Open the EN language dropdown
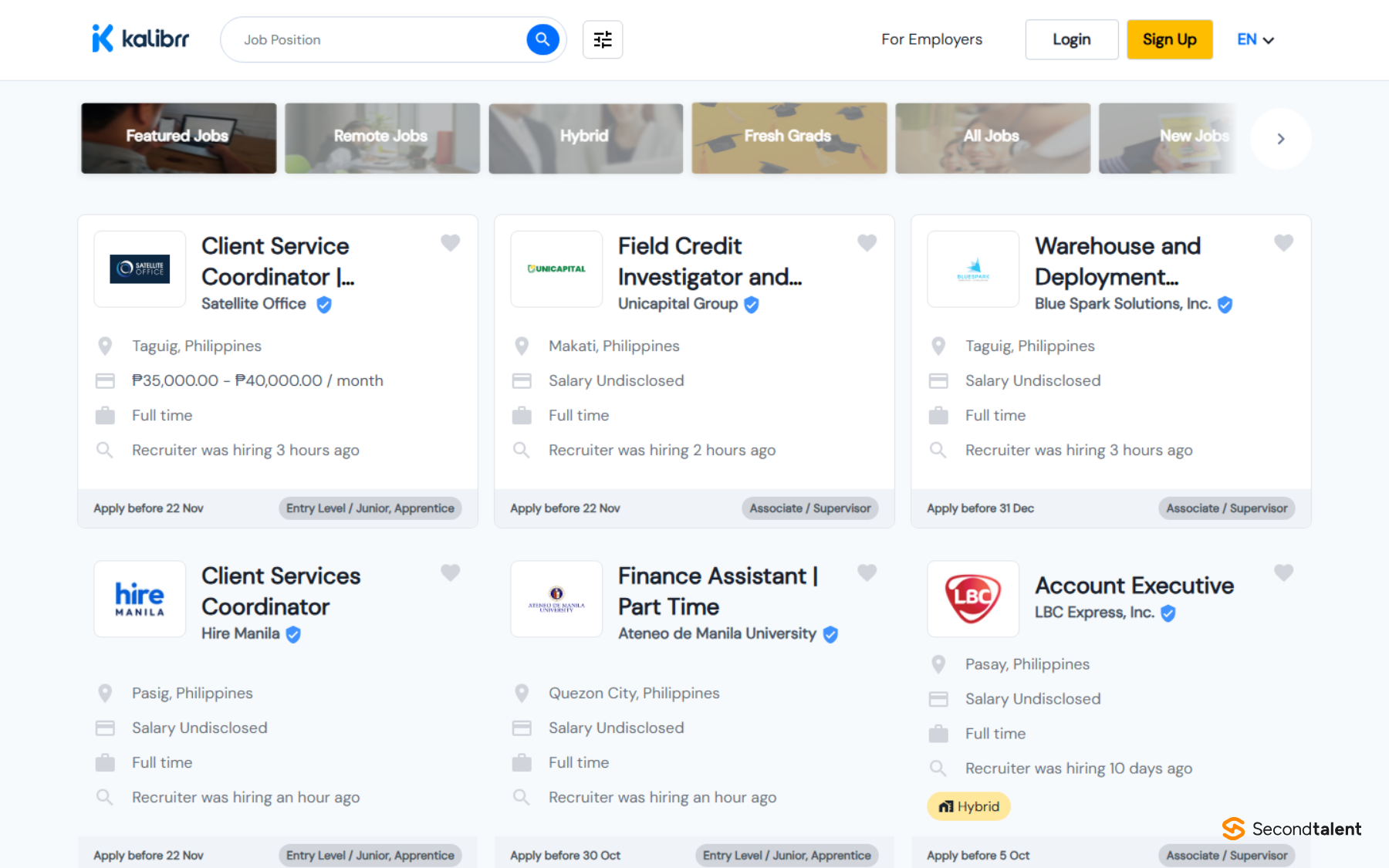 coord(1256,39)
